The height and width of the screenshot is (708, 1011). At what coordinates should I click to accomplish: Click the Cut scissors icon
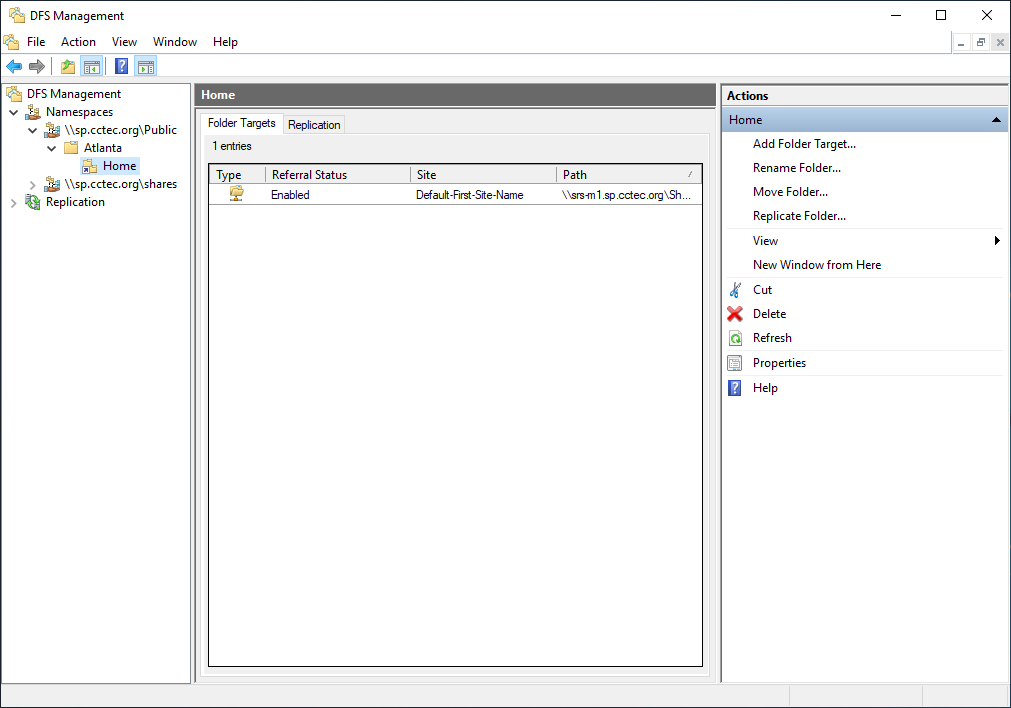tap(735, 290)
